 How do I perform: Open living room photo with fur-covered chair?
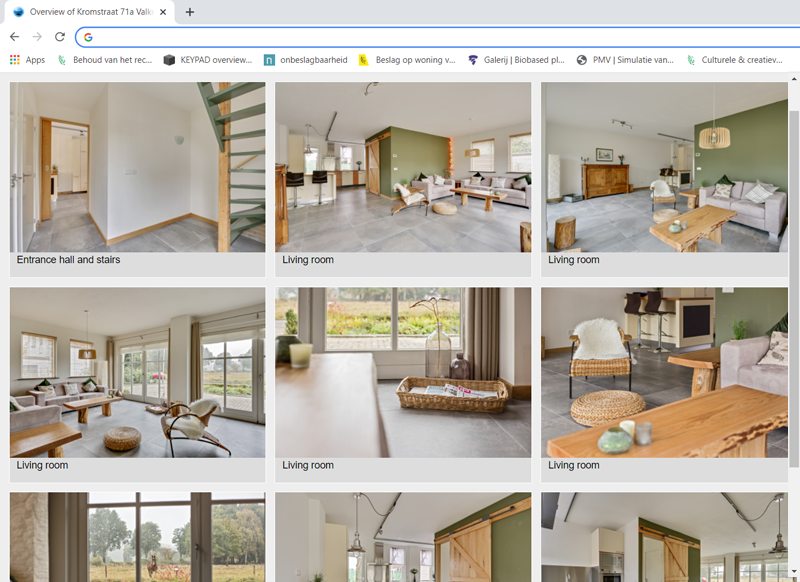point(664,372)
